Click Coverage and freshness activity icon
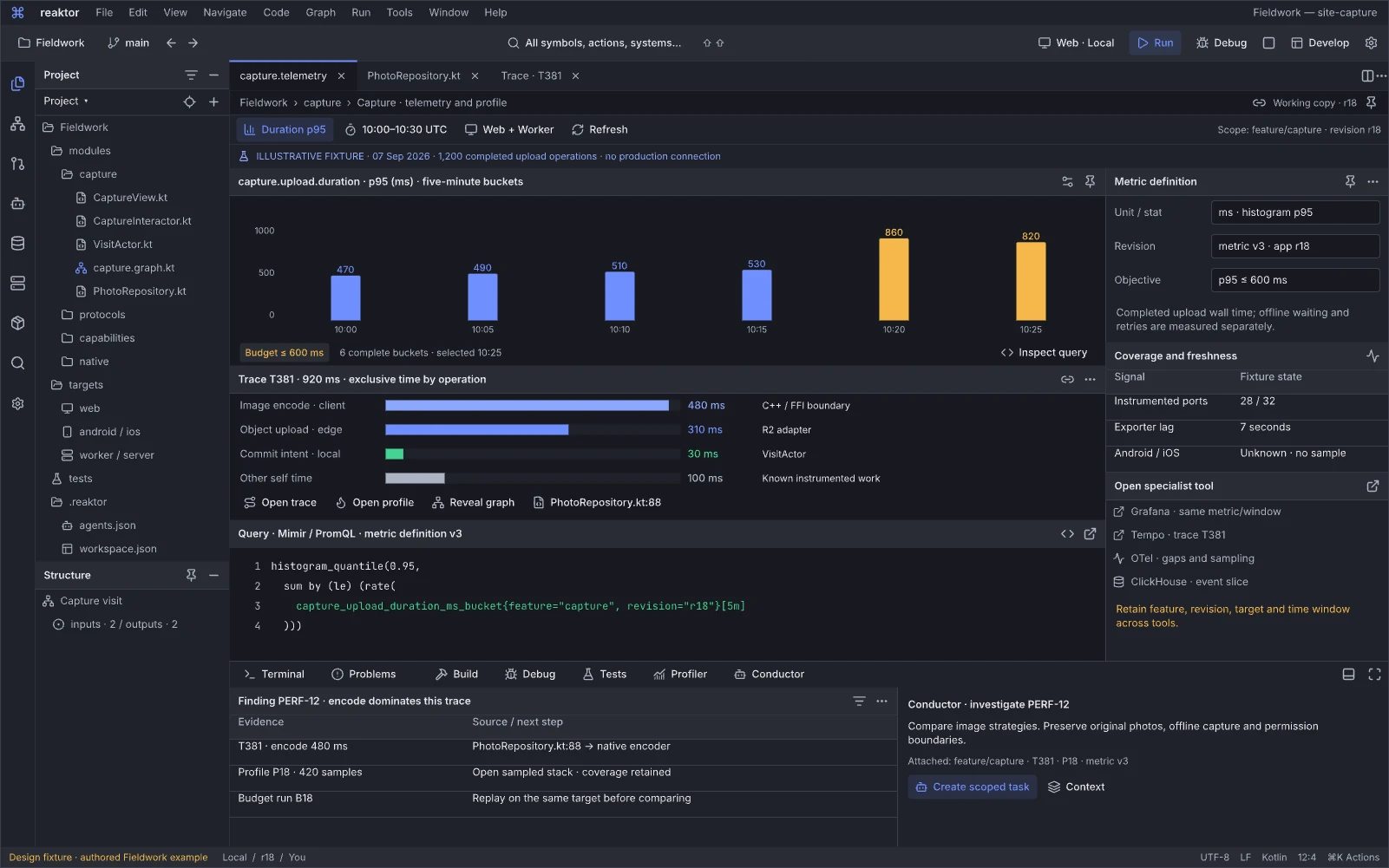Image resolution: width=1389 pixels, height=868 pixels. pyautogui.click(x=1373, y=356)
